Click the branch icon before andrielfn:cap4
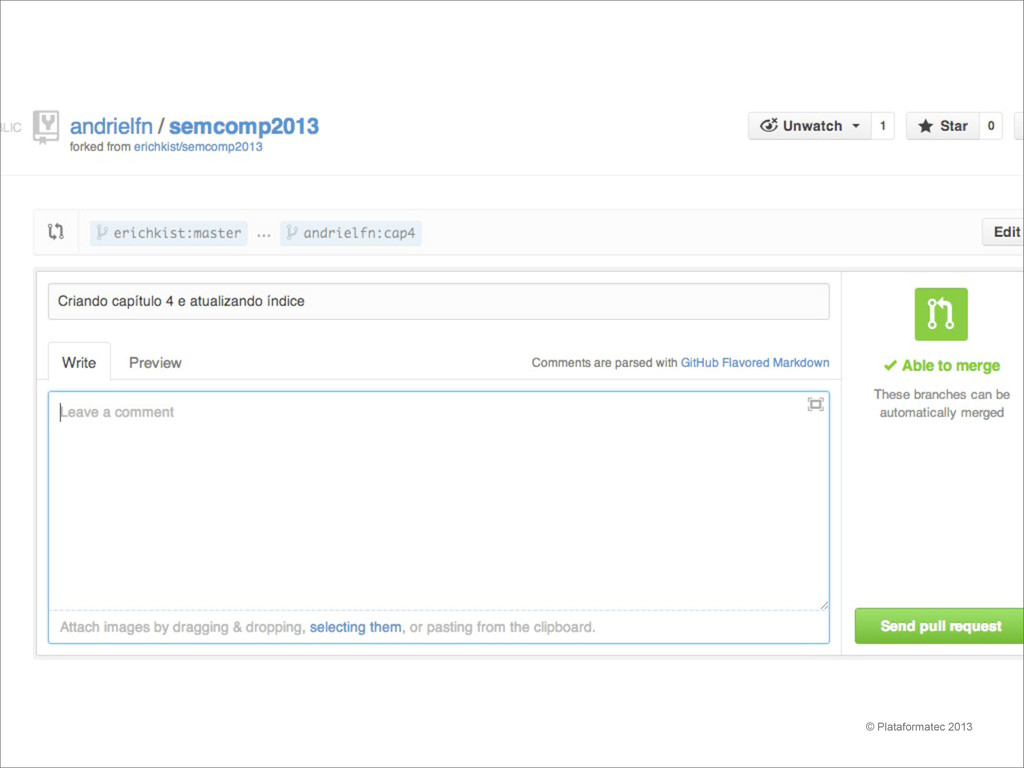The height and width of the screenshot is (768, 1024). point(292,232)
